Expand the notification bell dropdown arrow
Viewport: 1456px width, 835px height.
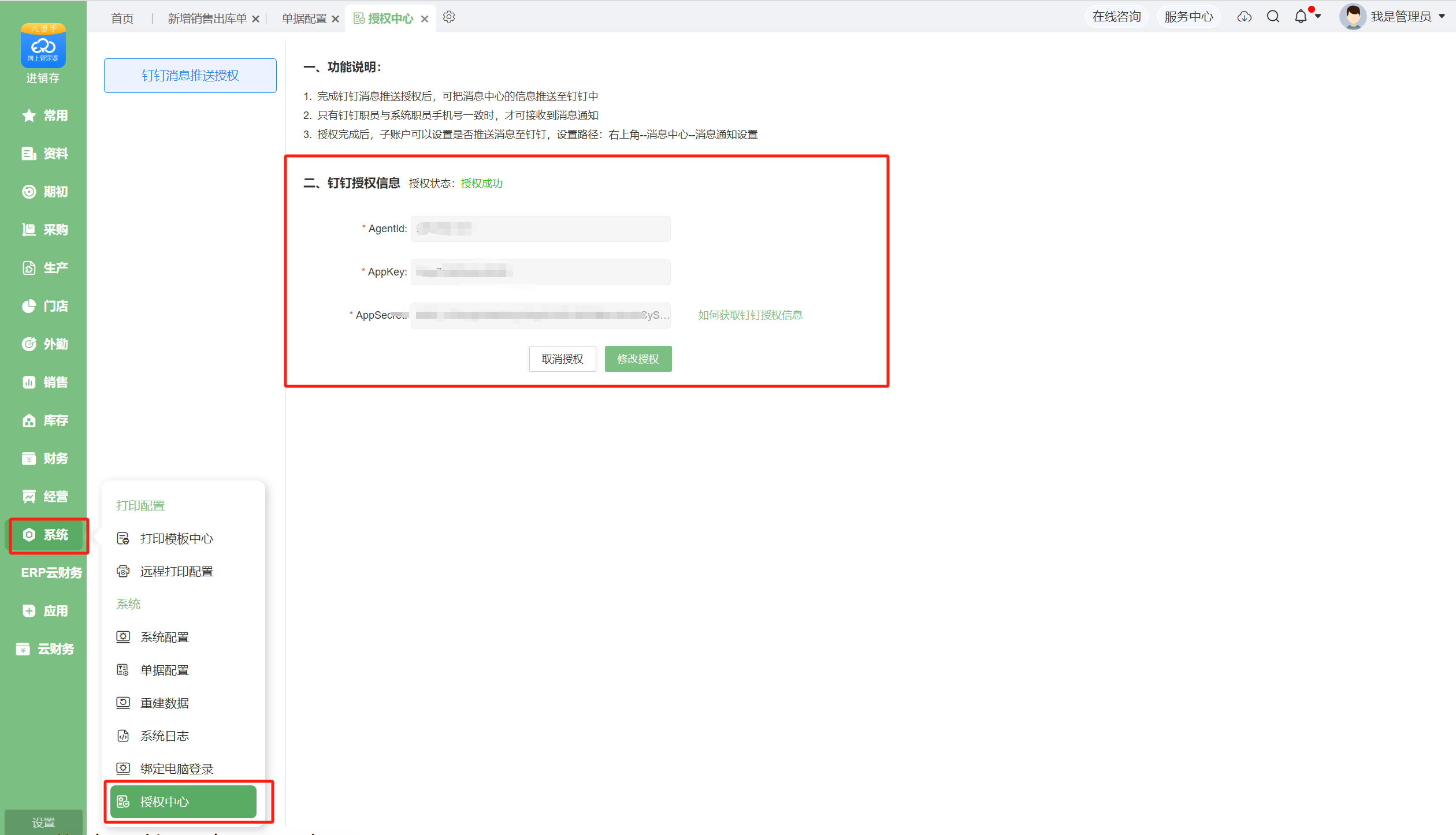[1318, 17]
